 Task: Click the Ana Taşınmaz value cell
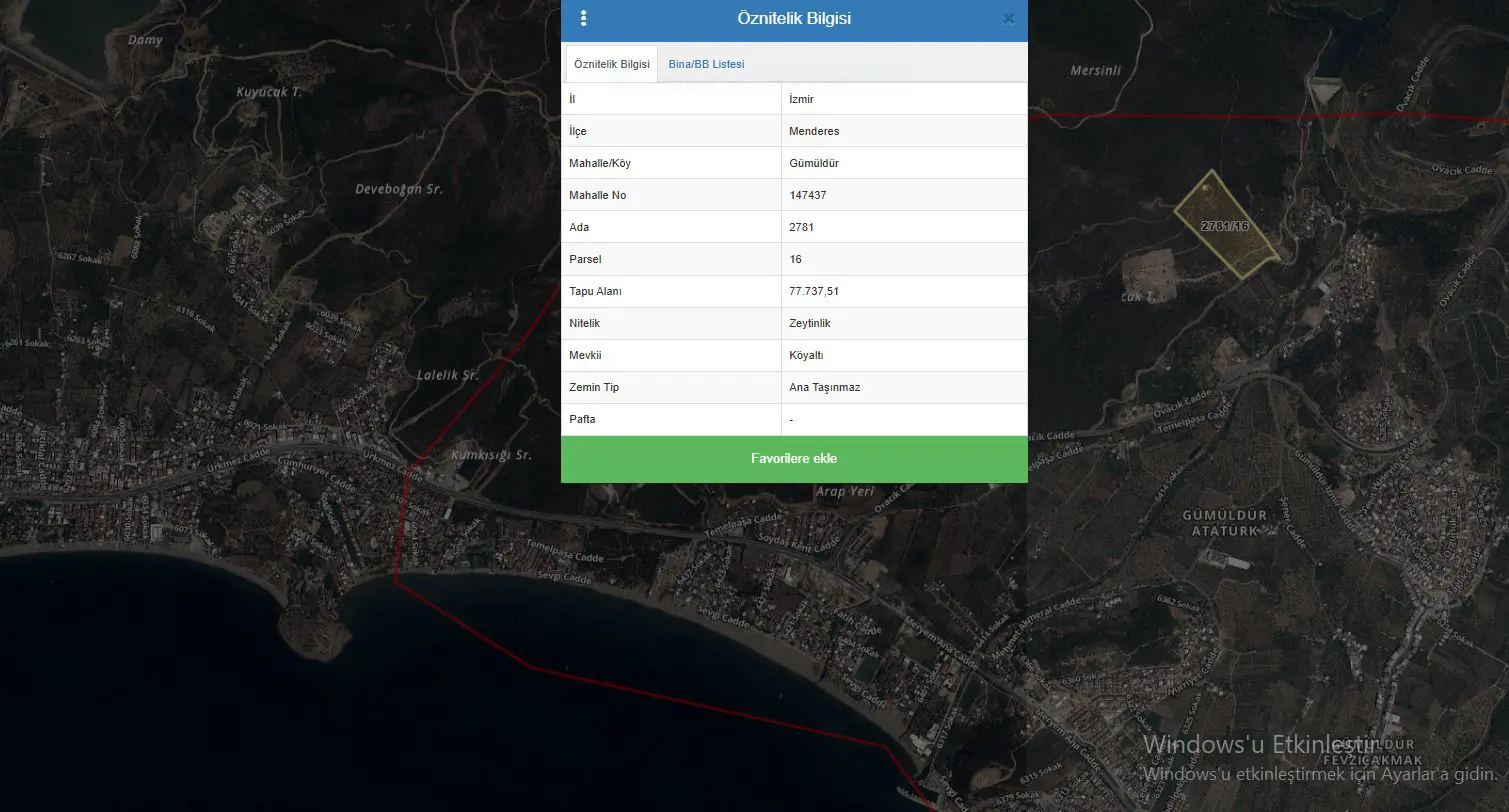904,387
